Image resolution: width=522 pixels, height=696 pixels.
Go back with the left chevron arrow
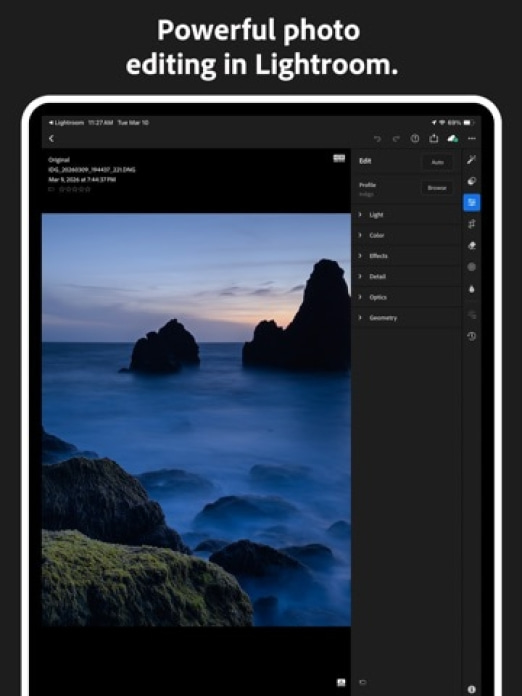(51, 138)
